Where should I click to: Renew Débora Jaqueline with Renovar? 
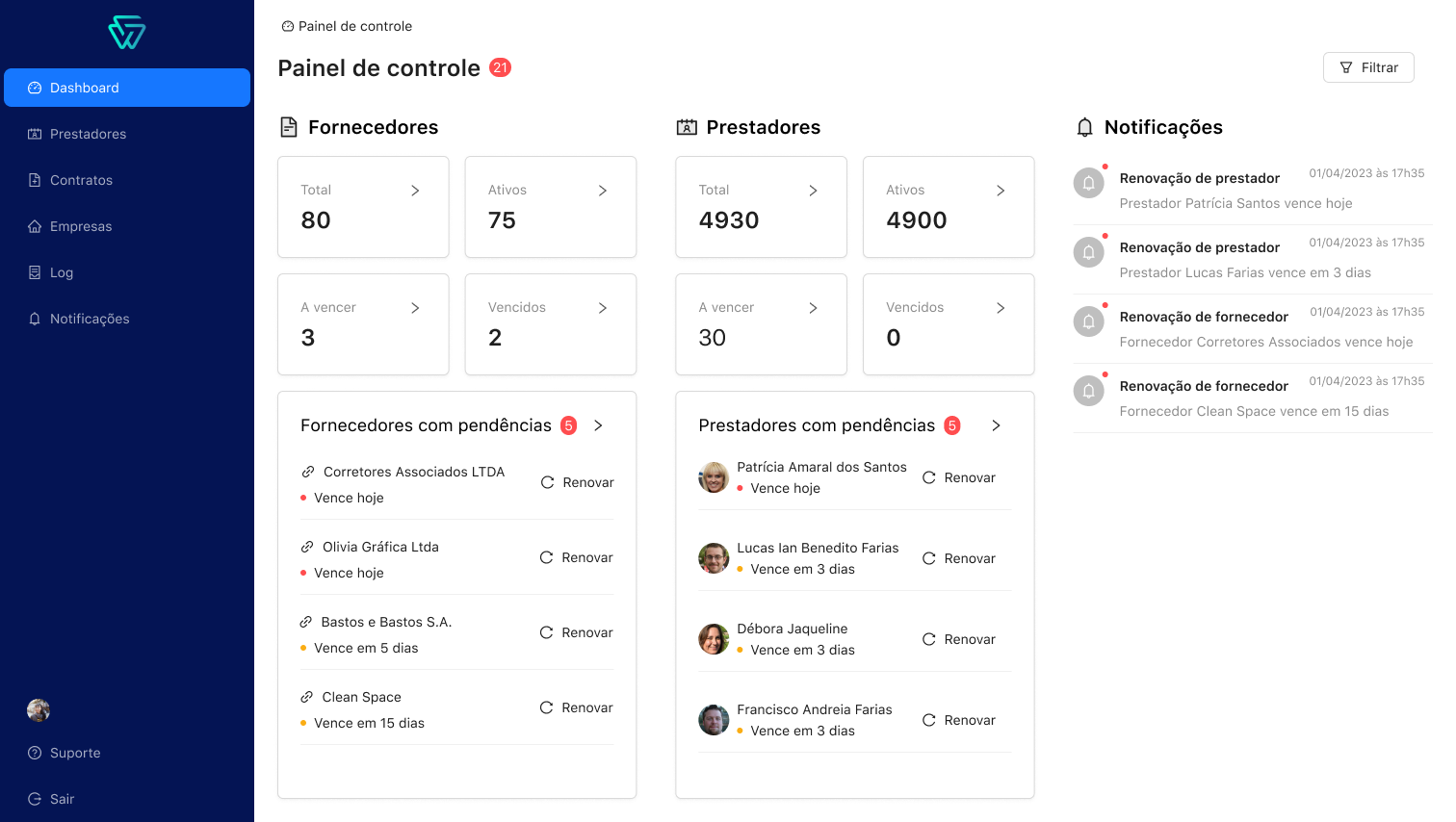click(x=958, y=639)
